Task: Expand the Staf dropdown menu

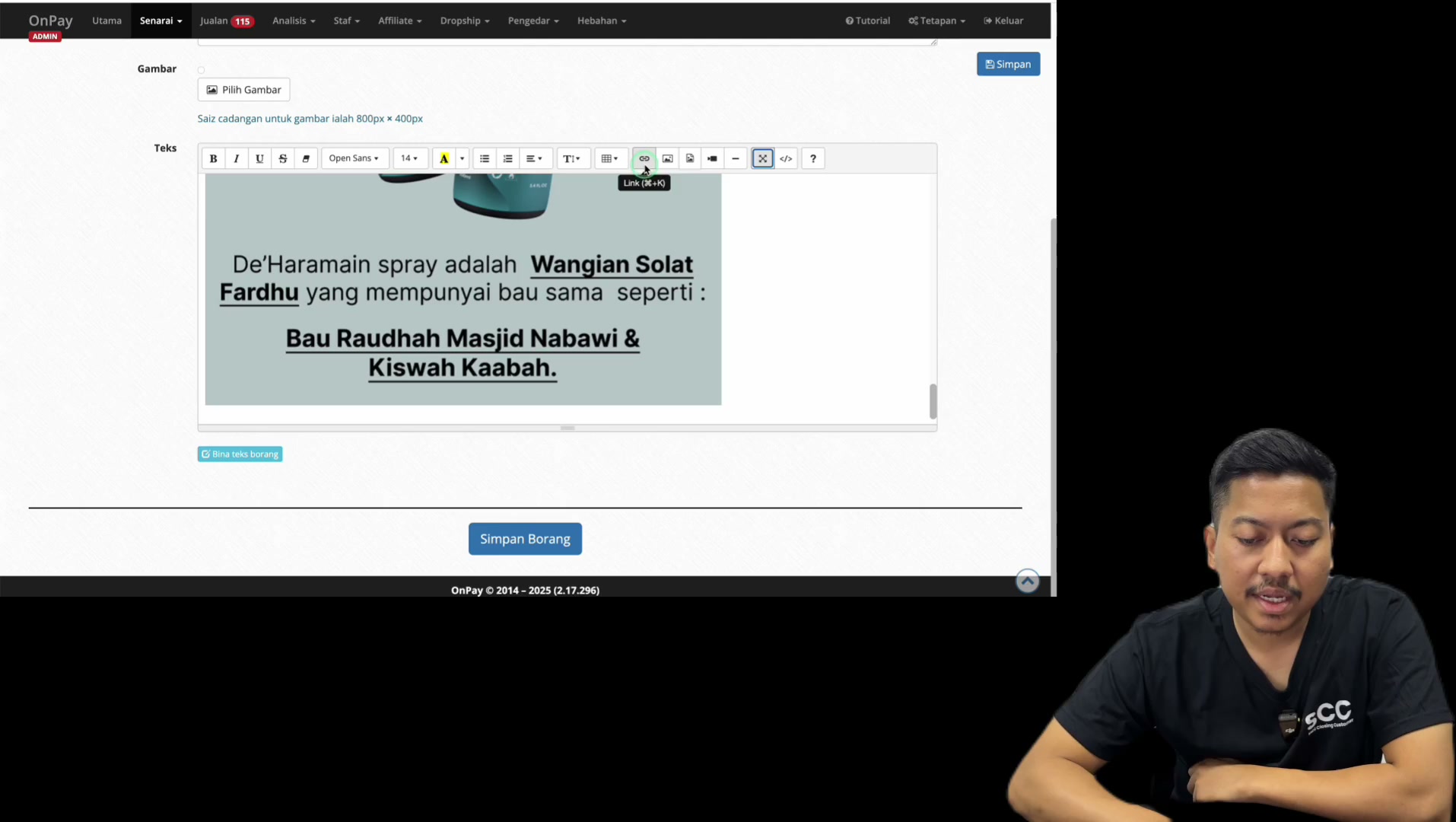Action: pos(347,21)
